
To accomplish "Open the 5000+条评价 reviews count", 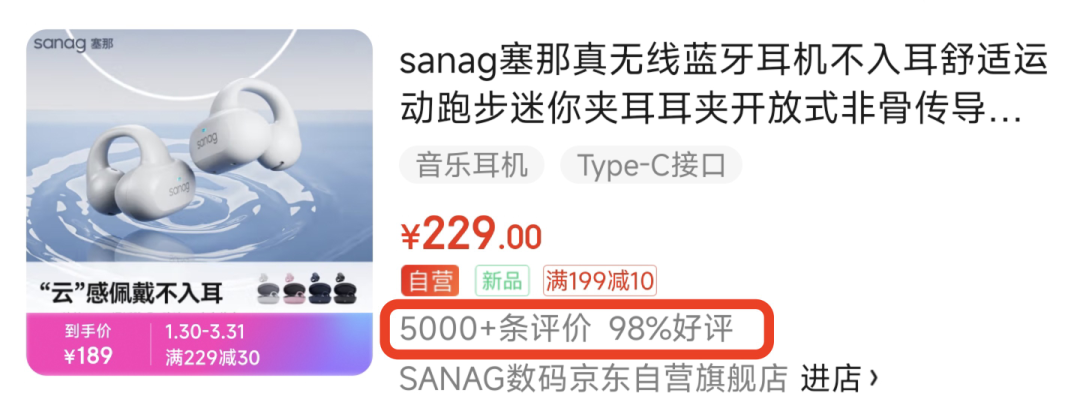I will point(495,330).
